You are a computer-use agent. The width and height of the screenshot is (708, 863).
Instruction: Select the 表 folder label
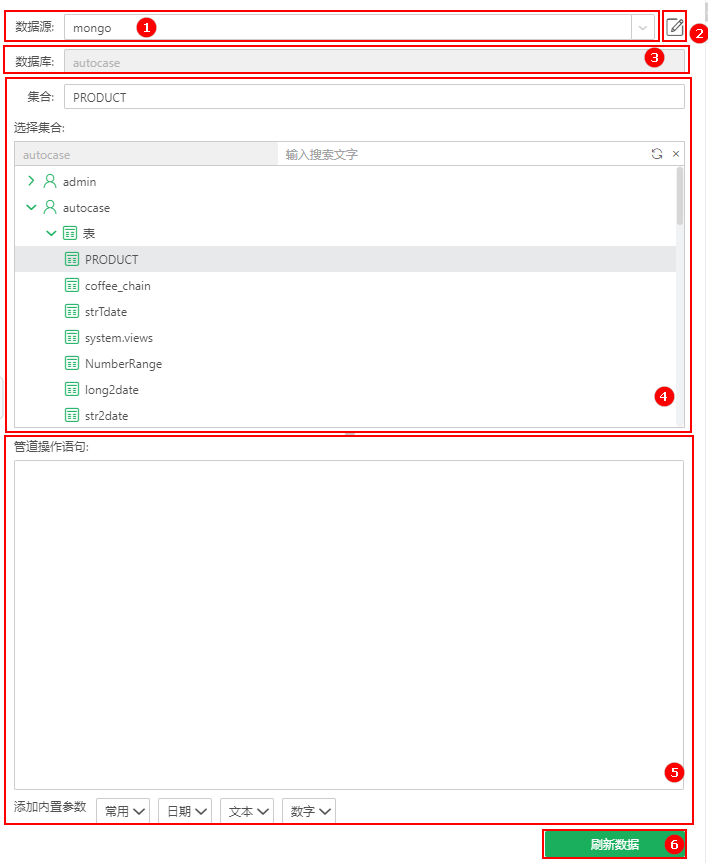click(89, 233)
